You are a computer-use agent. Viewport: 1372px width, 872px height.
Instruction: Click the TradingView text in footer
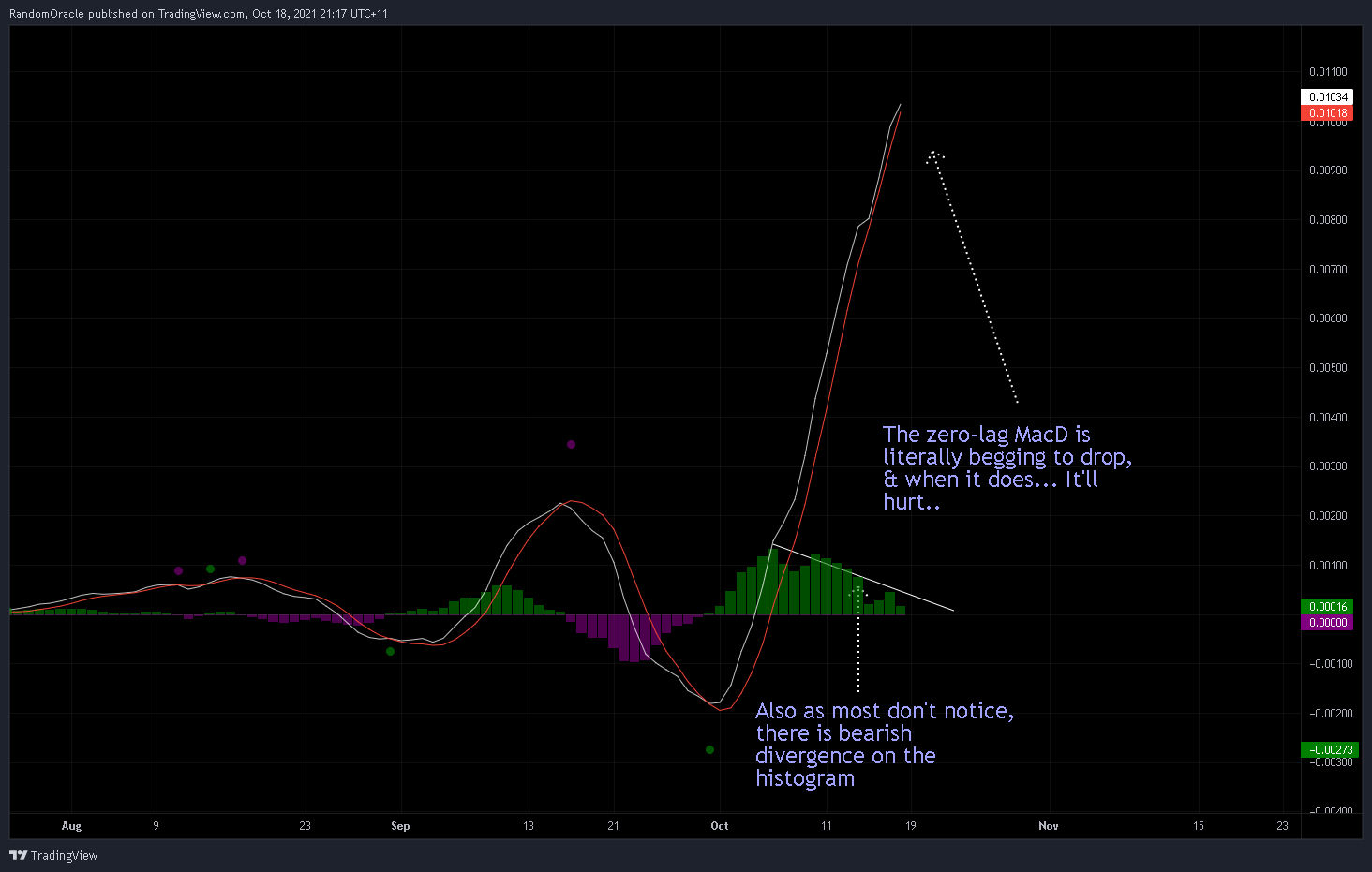click(65, 855)
